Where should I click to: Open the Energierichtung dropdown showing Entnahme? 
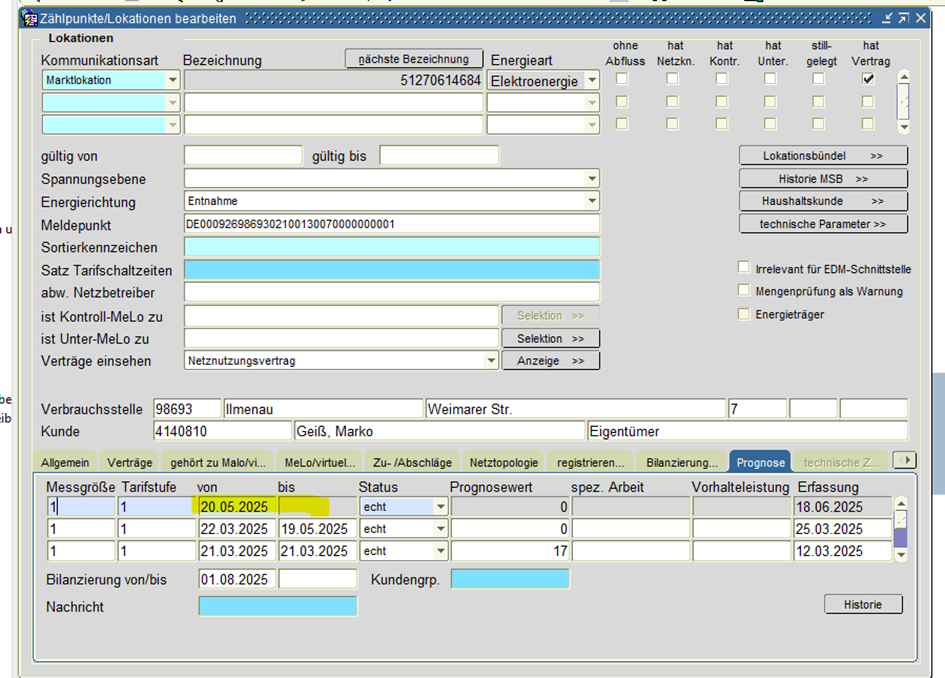pyautogui.click(x=591, y=202)
